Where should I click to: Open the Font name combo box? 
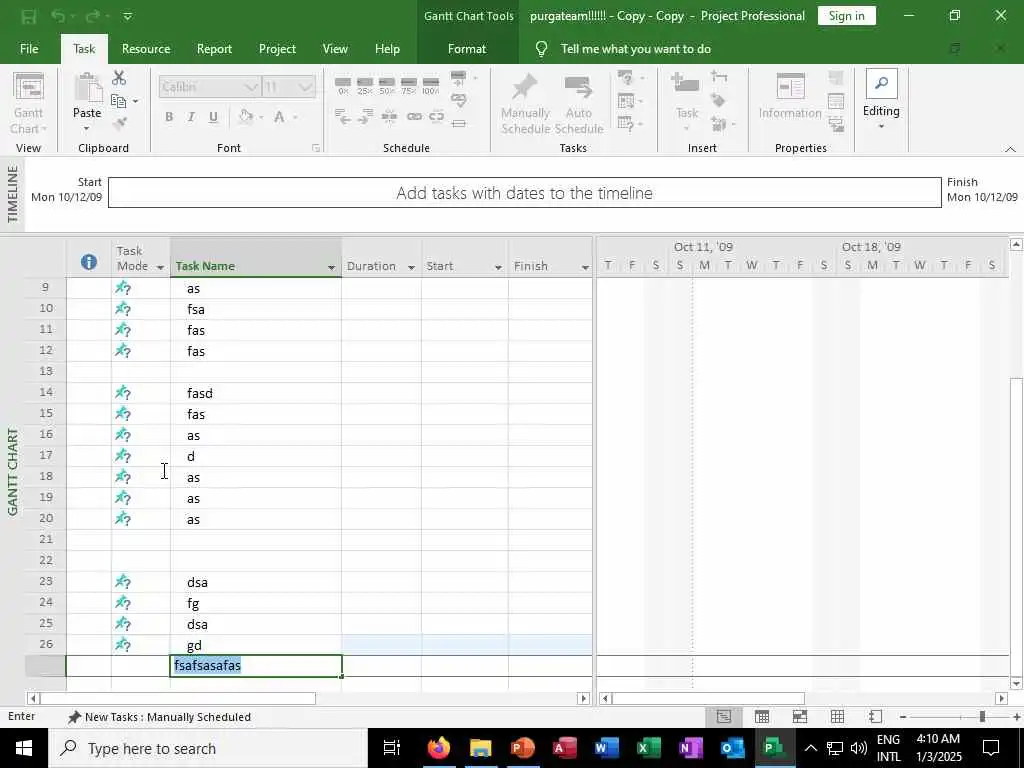click(x=210, y=87)
